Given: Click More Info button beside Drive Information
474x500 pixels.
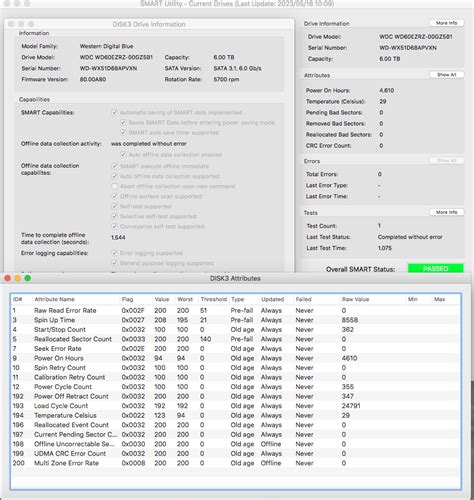Looking at the screenshot, I should point(446,23).
